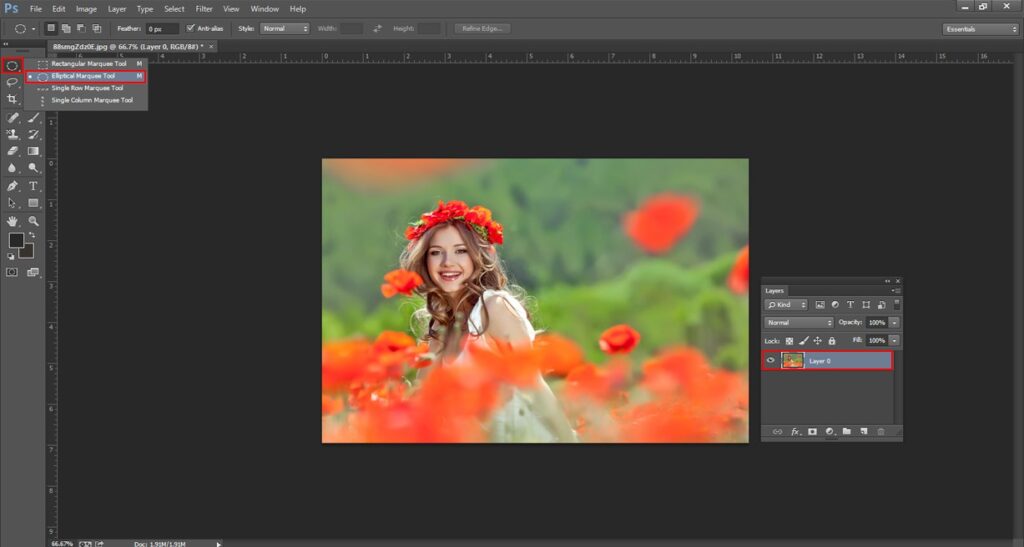
Task: Select the Pen tool
Action: (x=12, y=186)
